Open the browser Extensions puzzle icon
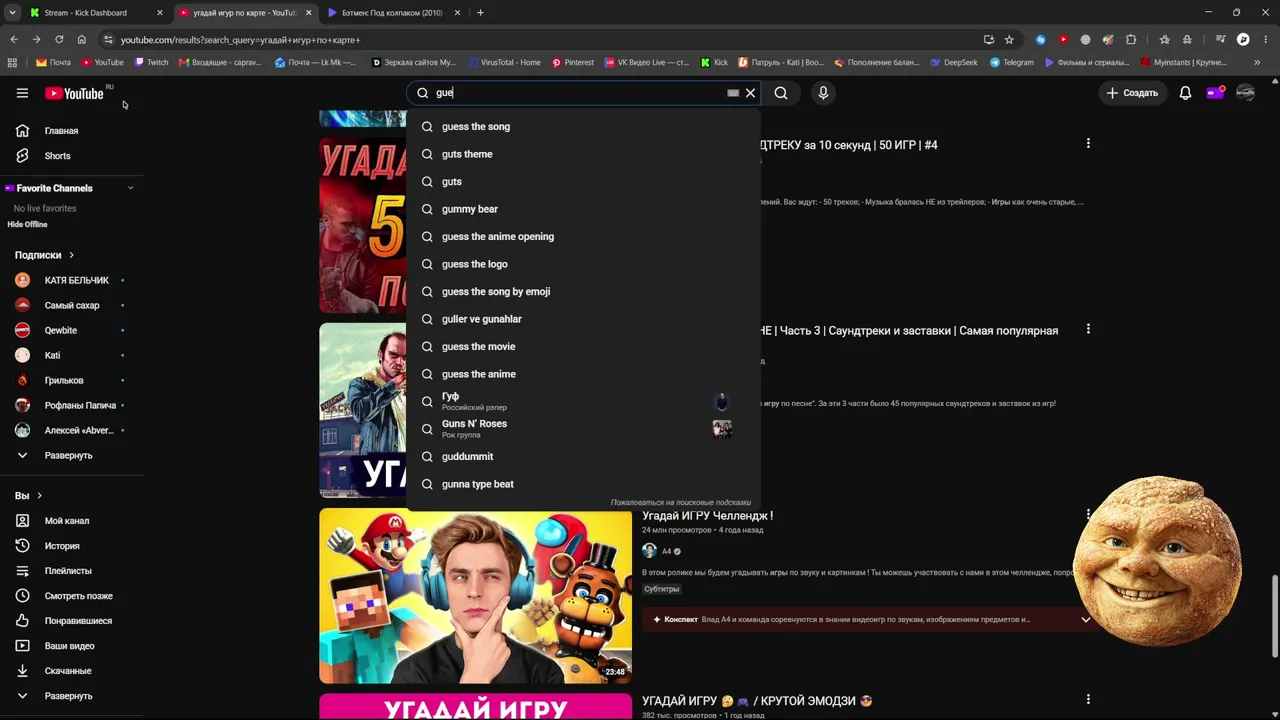1280x720 pixels. 1131,40
